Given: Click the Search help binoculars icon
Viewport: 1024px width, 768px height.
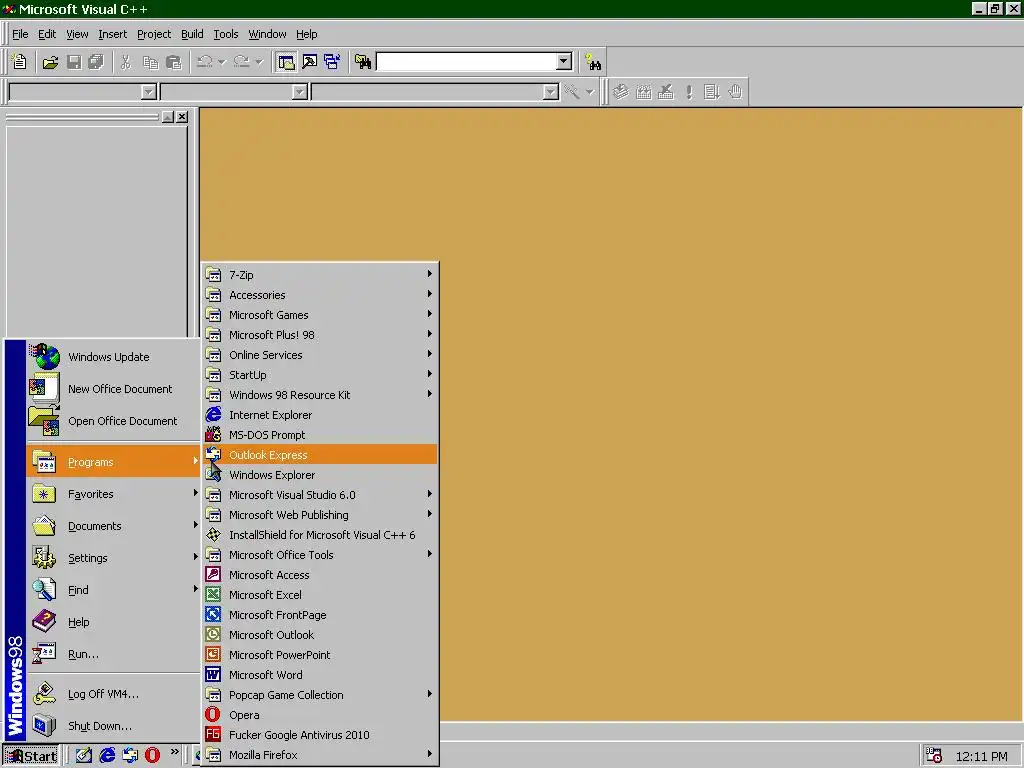Looking at the screenshot, I should click(x=593, y=62).
